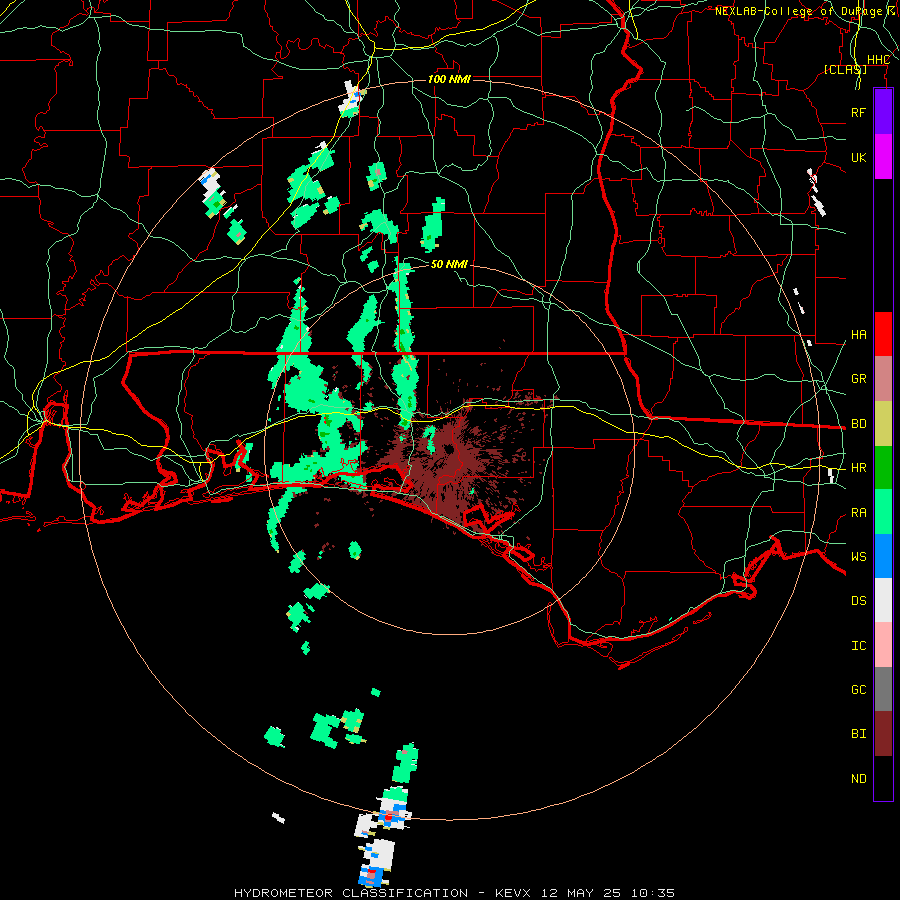Click the 'IC' legend label
900x900 pixels.
(x=858, y=646)
